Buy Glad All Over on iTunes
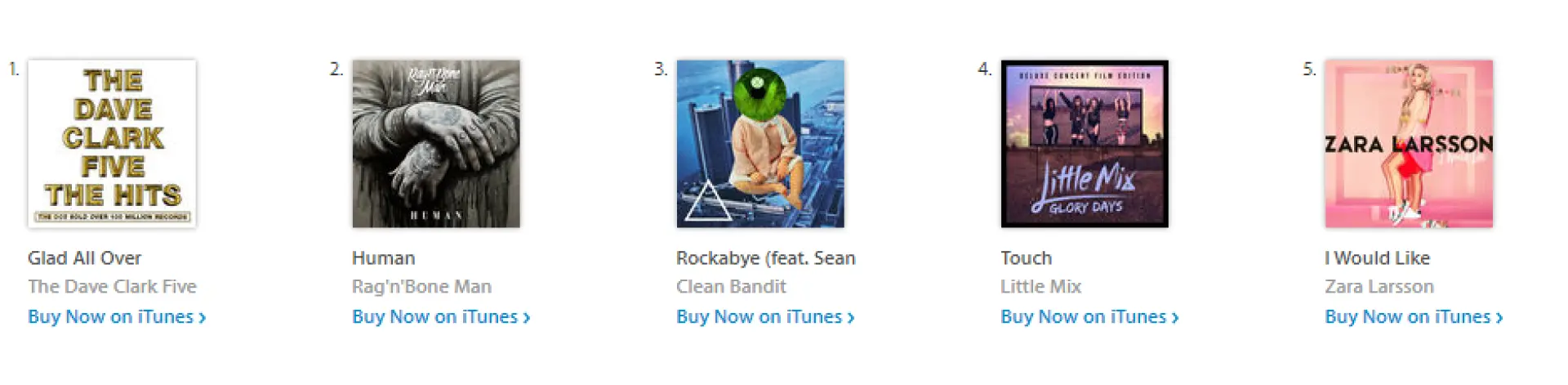 click(x=117, y=317)
